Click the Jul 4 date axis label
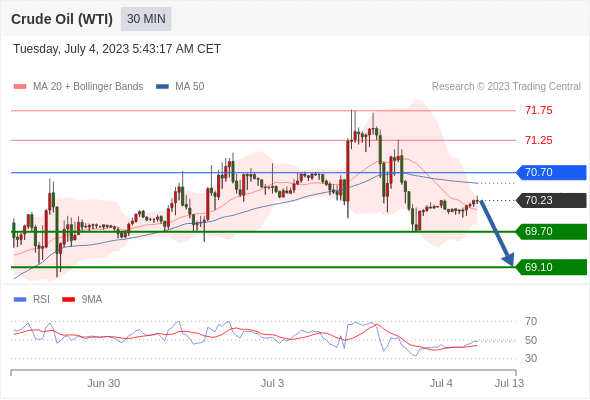This screenshot has width=590, height=400. click(x=441, y=383)
